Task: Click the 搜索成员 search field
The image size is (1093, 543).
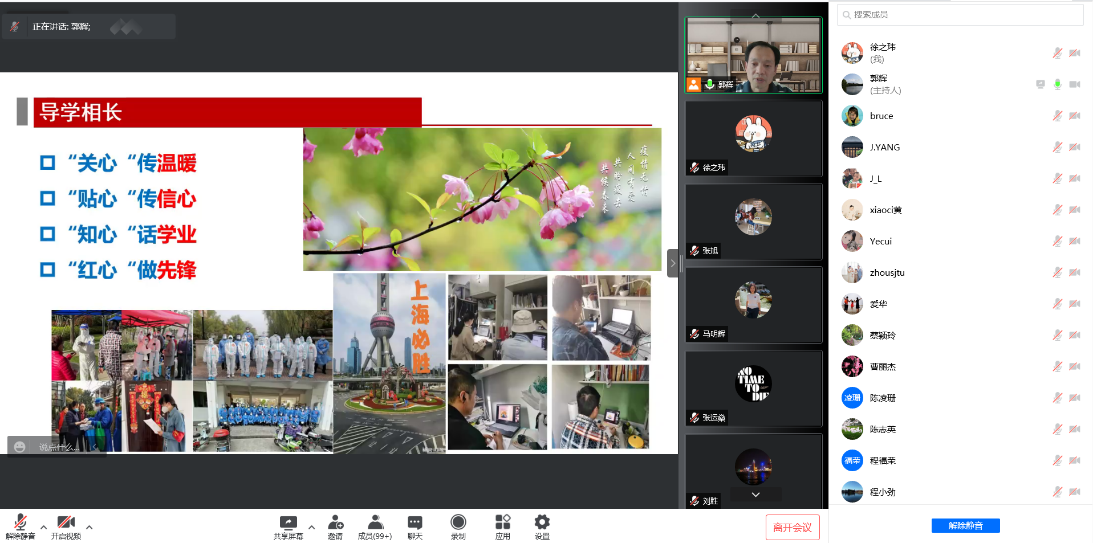Action: click(x=960, y=15)
